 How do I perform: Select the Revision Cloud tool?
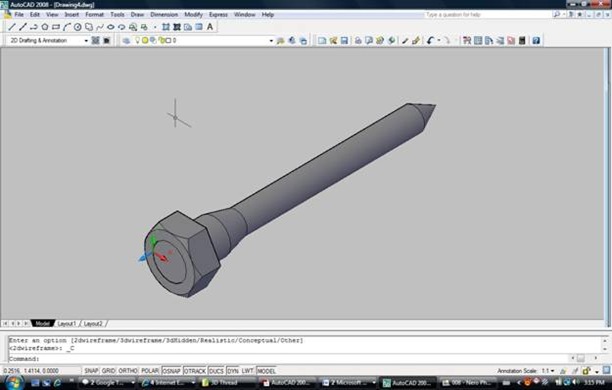pos(89,27)
